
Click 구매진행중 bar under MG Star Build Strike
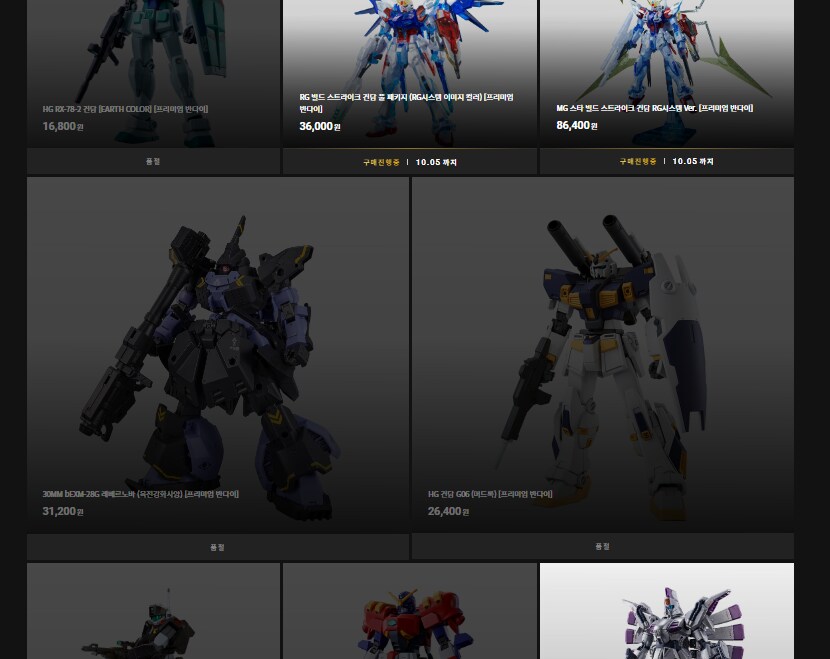[666, 161]
